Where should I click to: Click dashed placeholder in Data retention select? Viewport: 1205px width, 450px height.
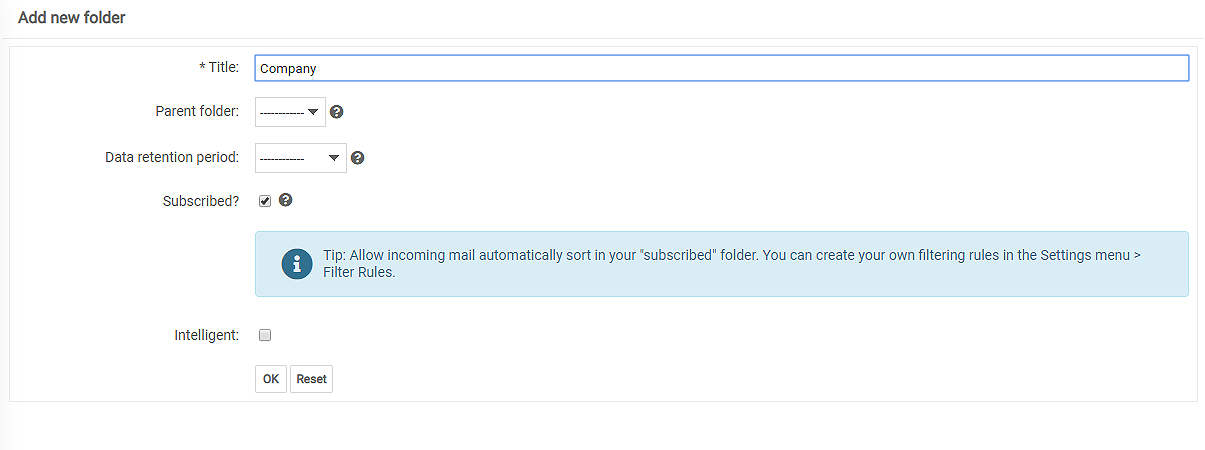pyautogui.click(x=281, y=158)
